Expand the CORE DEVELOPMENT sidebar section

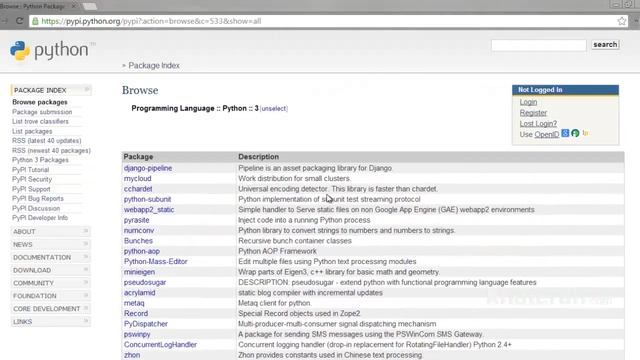coord(51,309)
